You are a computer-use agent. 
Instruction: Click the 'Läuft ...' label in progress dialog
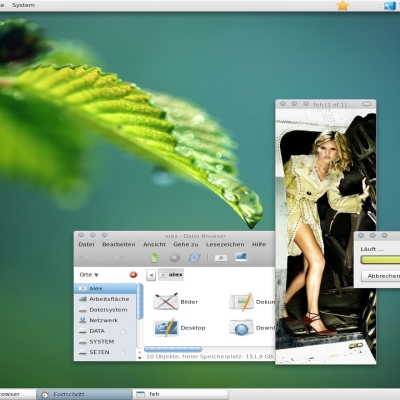coord(372,249)
